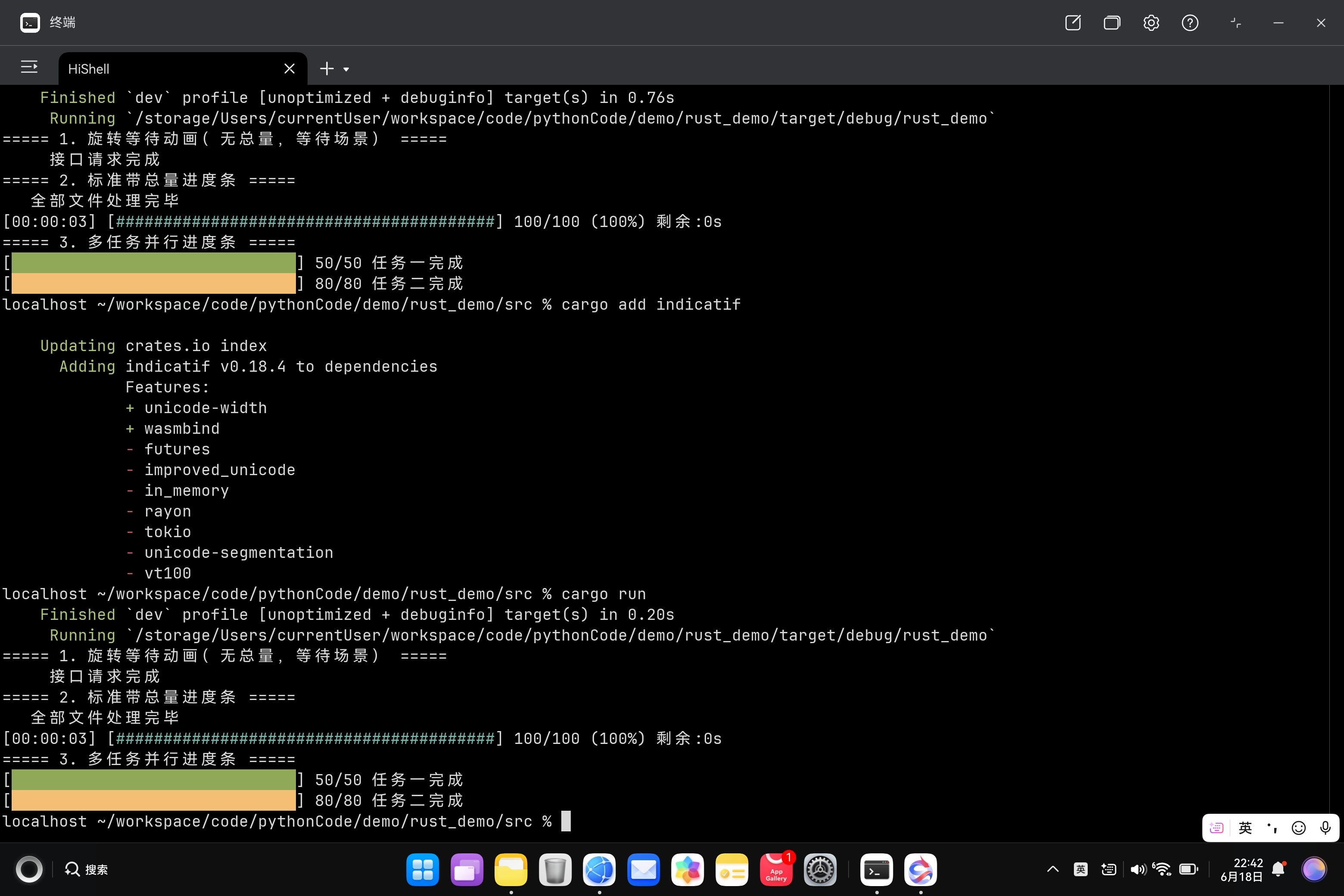Image resolution: width=1344 pixels, height=896 pixels.
Task: Open Wi-Fi settings in tray
Action: coord(1162,869)
